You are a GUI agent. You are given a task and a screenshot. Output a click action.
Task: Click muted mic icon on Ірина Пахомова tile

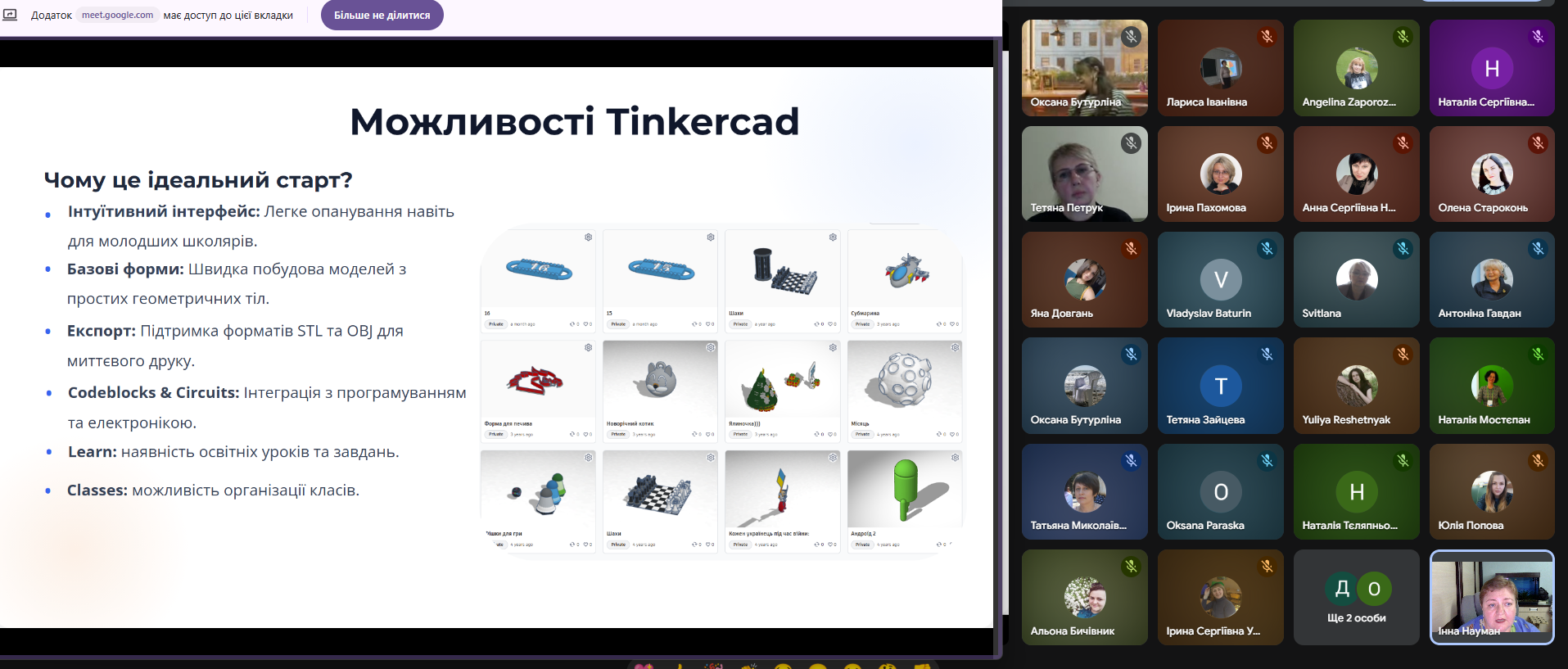pyautogui.click(x=1267, y=143)
